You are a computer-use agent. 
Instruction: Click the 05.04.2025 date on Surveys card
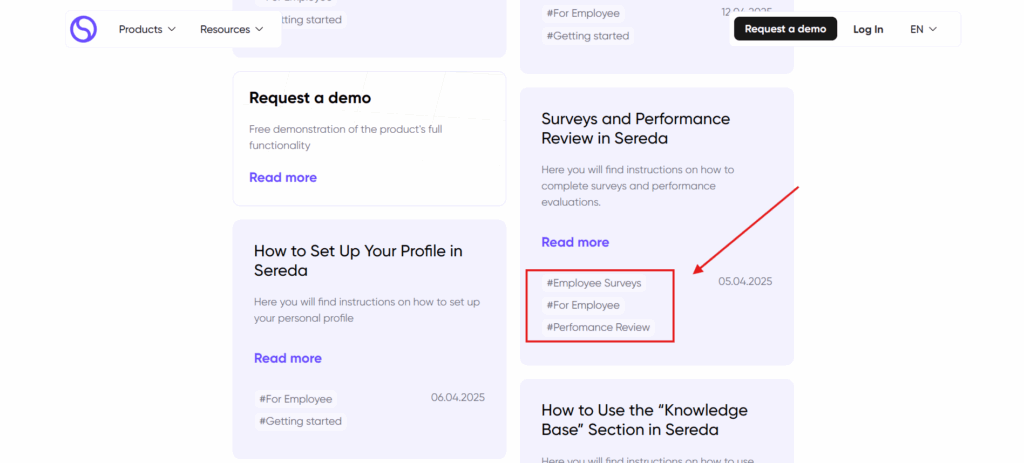pyautogui.click(x=745, y=281)
